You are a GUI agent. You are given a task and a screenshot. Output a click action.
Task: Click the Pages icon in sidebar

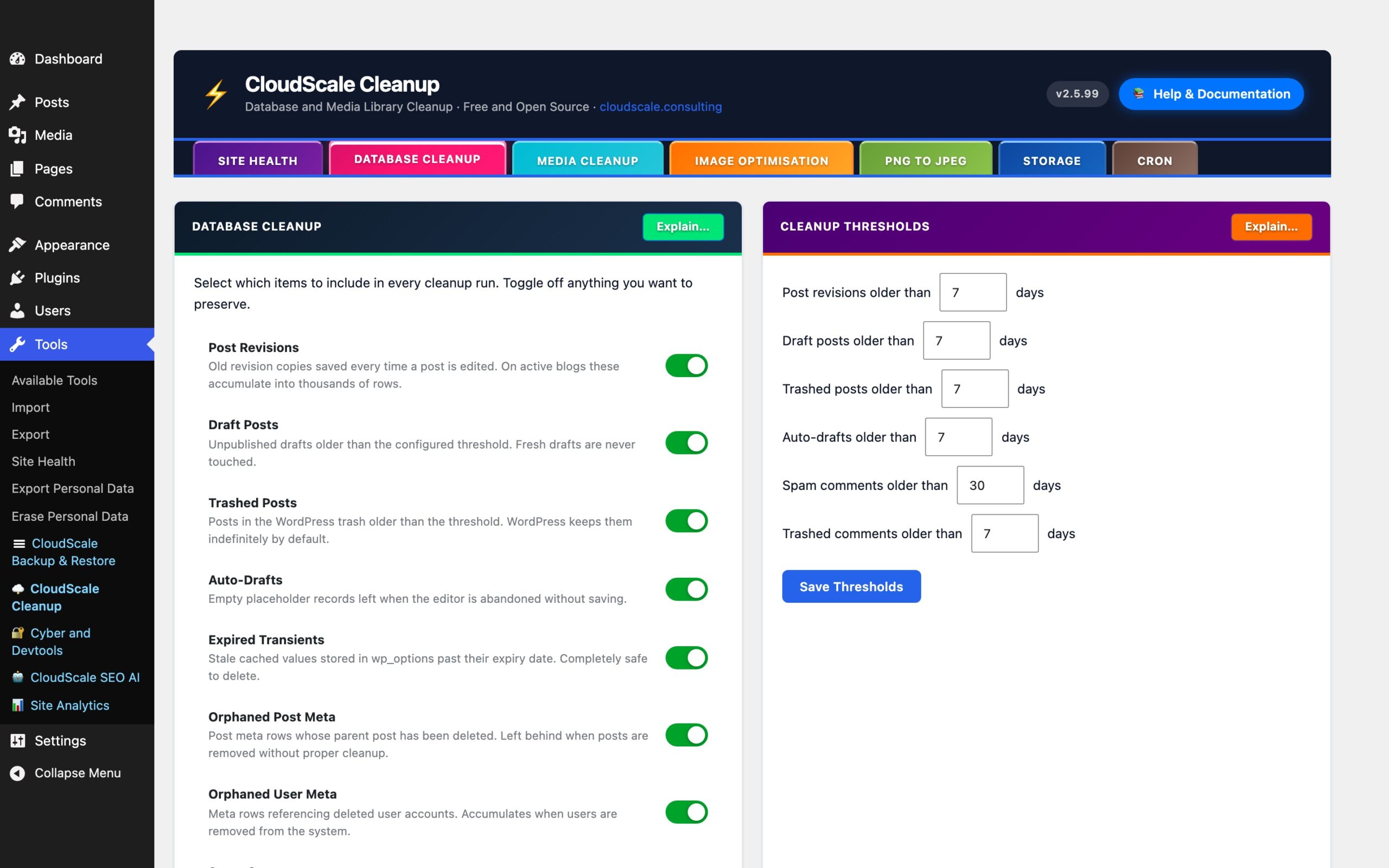(x=17, y=168)
